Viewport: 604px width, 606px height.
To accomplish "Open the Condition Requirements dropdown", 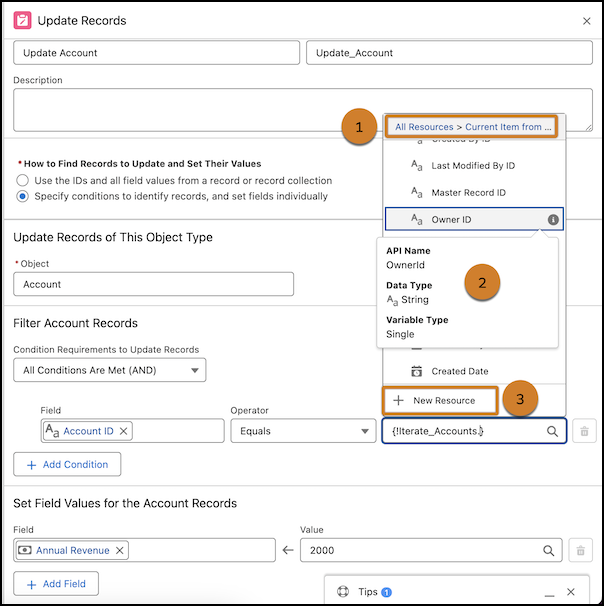I will pyautogui.click(x=109, y=370).
